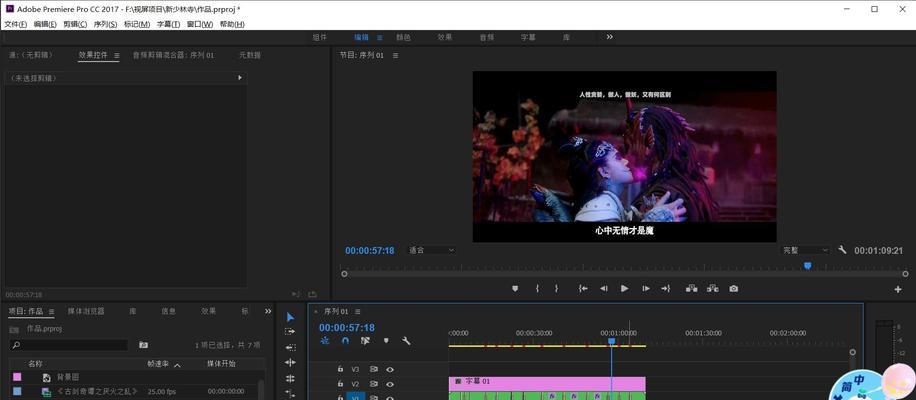Select the Track Select Forward tool

(290, 331)
